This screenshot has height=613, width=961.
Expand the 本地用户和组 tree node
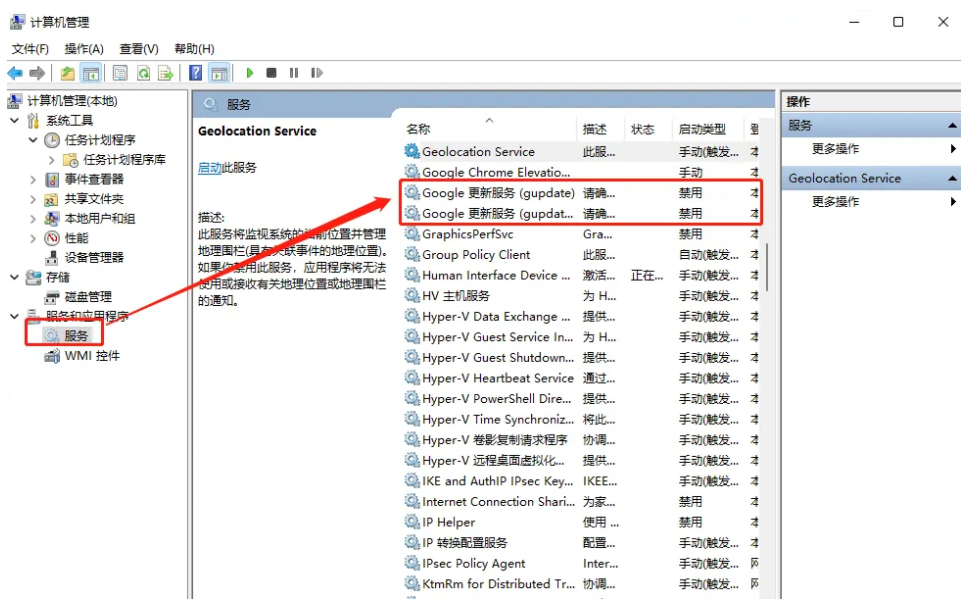33,219
